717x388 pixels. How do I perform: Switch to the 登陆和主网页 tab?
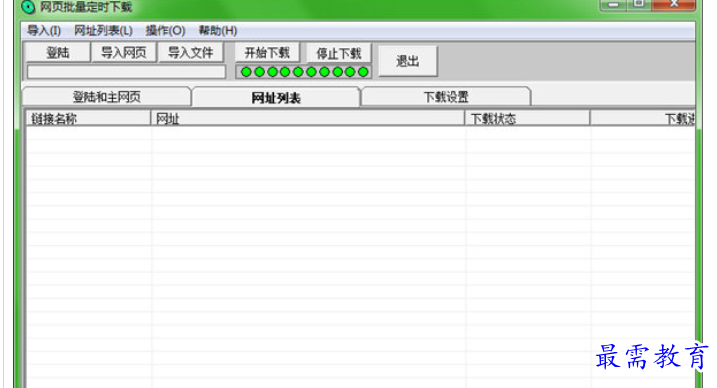click(106, 97)
